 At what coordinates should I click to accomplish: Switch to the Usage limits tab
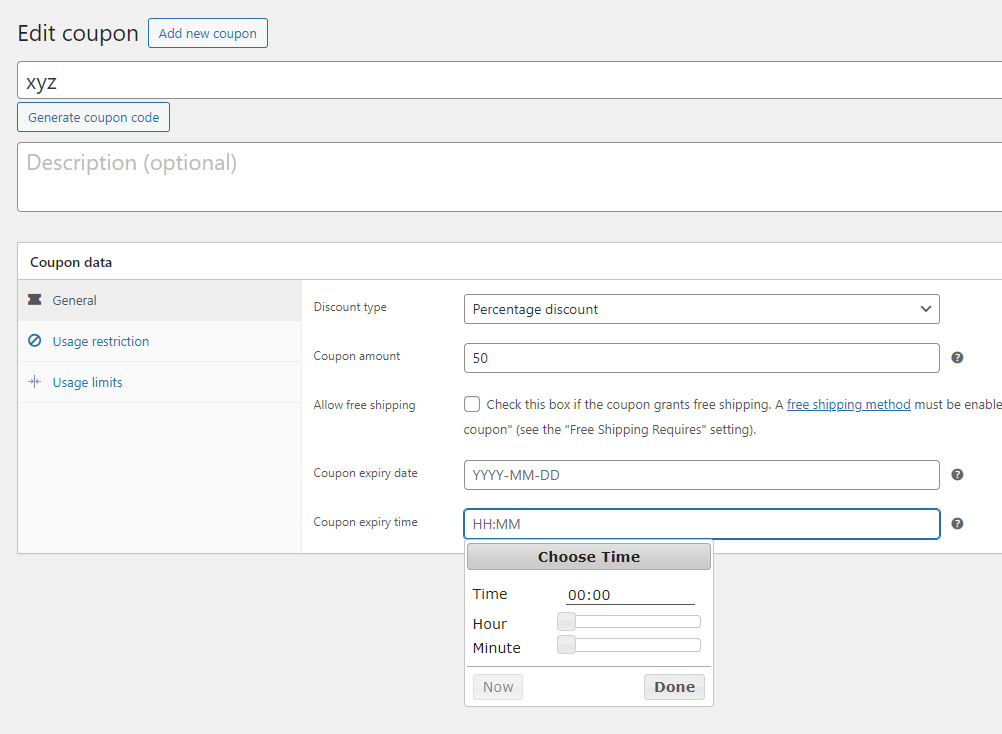tap(87, 382)
